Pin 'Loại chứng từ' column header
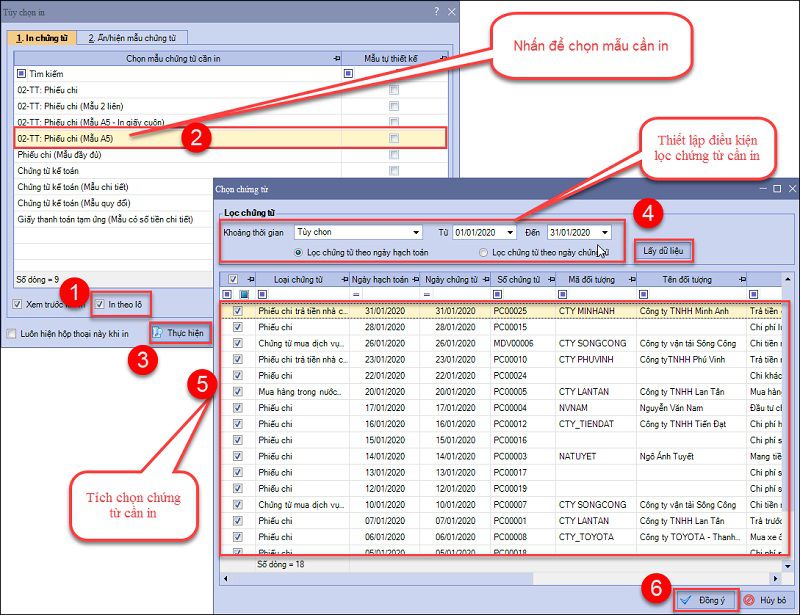 point(345,280)
